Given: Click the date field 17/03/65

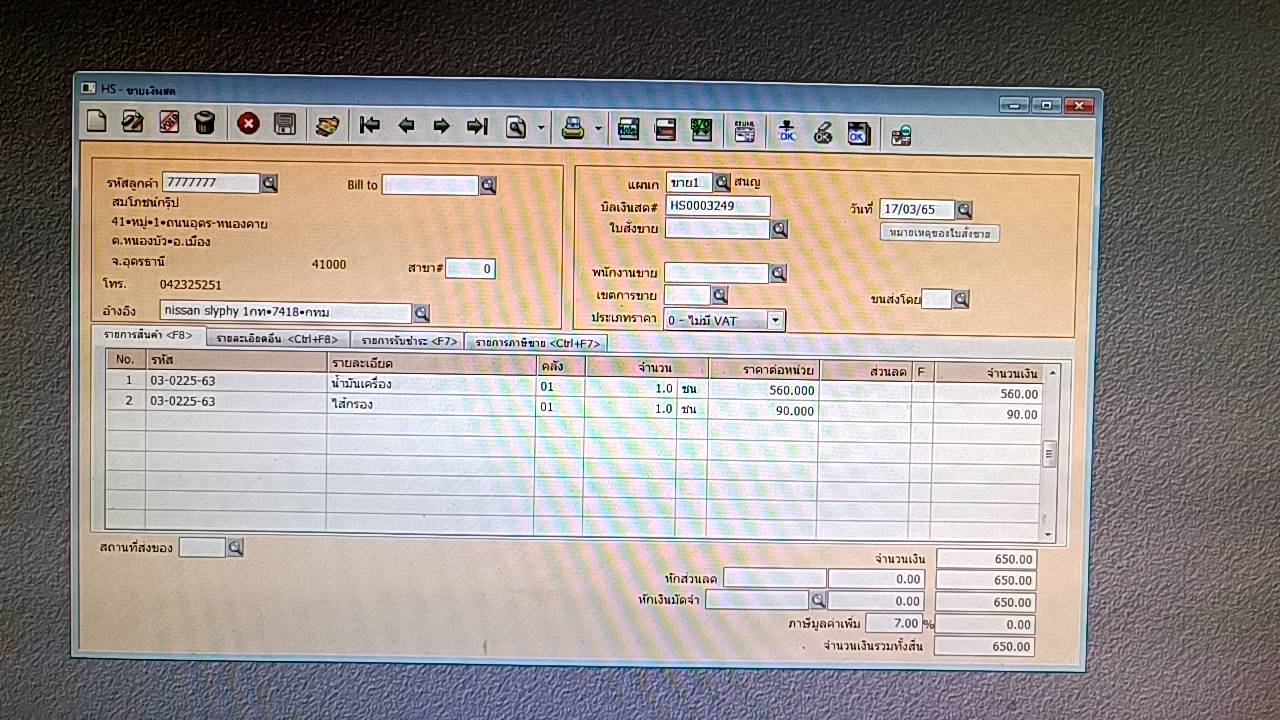Looking at the screenshot, I should (x=917, y=210).
